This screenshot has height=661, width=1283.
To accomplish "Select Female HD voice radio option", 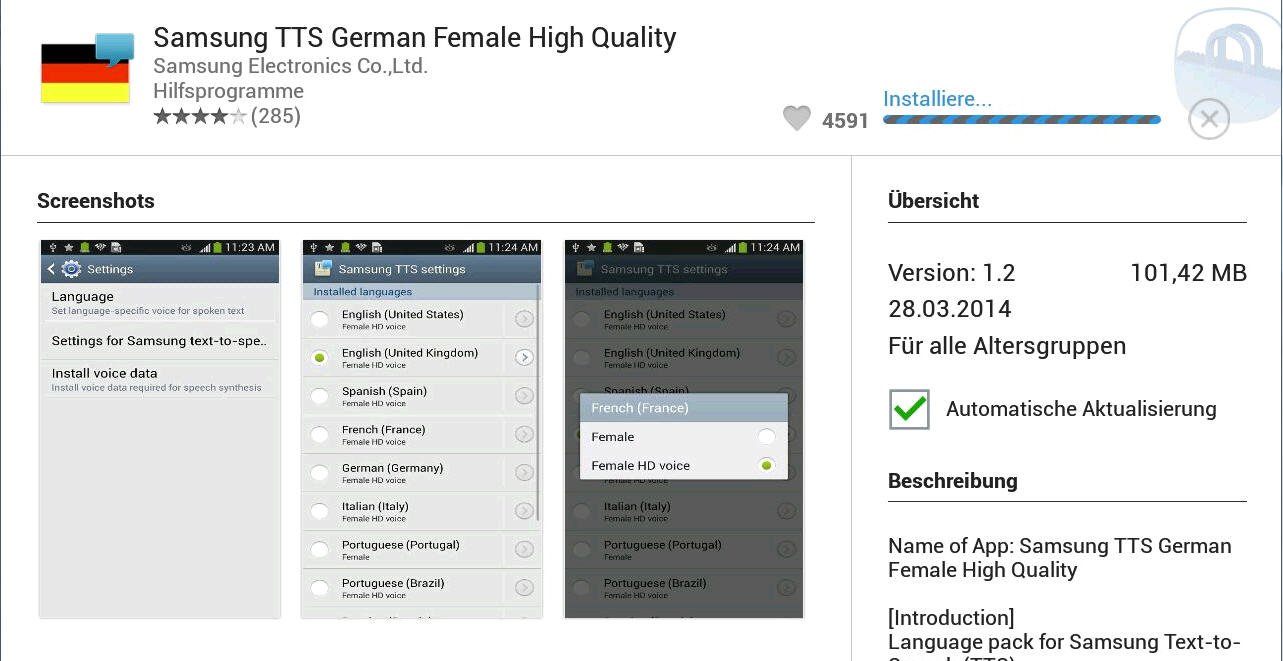I will point(766,465).
